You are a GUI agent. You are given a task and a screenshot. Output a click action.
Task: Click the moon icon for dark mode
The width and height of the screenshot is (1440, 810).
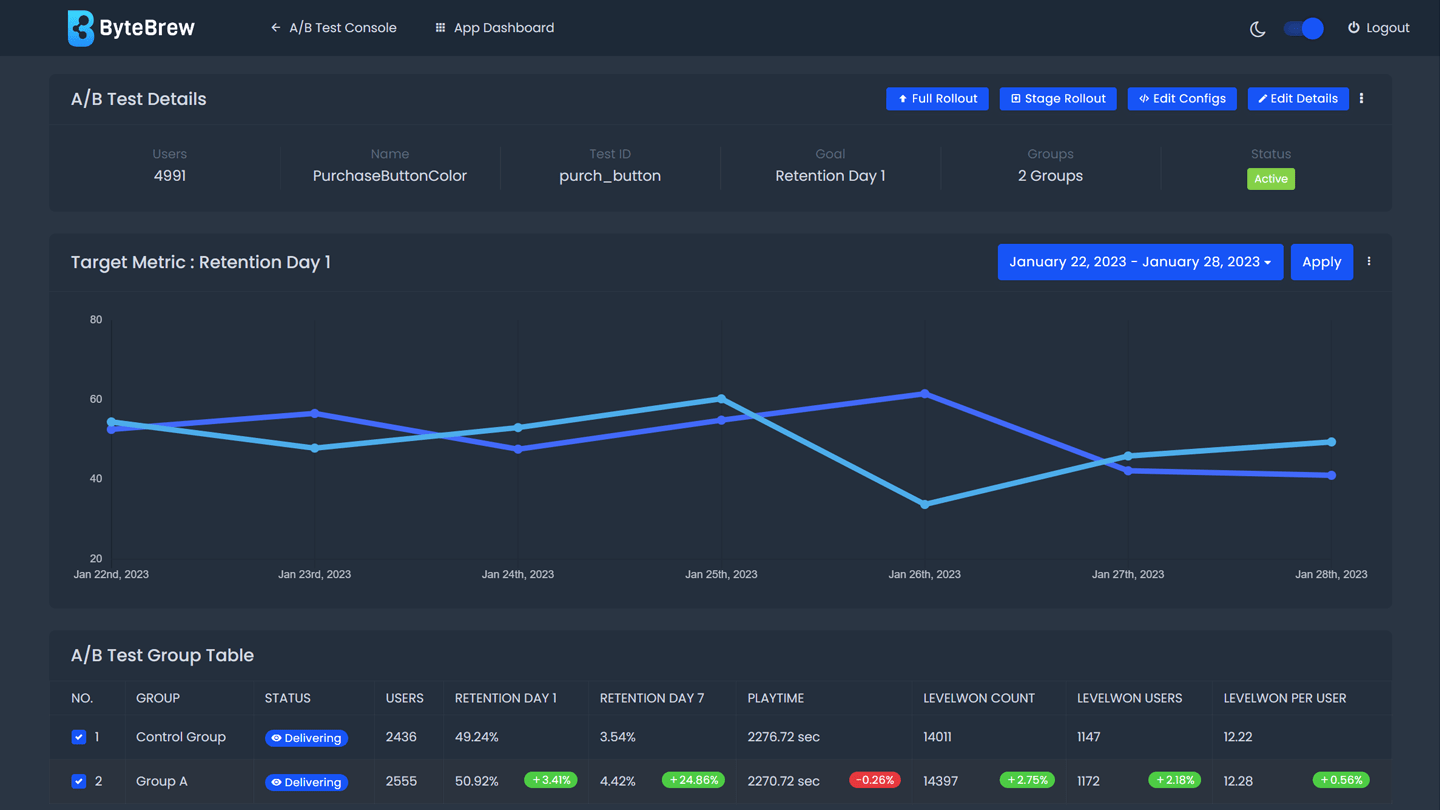(1256, 29)
